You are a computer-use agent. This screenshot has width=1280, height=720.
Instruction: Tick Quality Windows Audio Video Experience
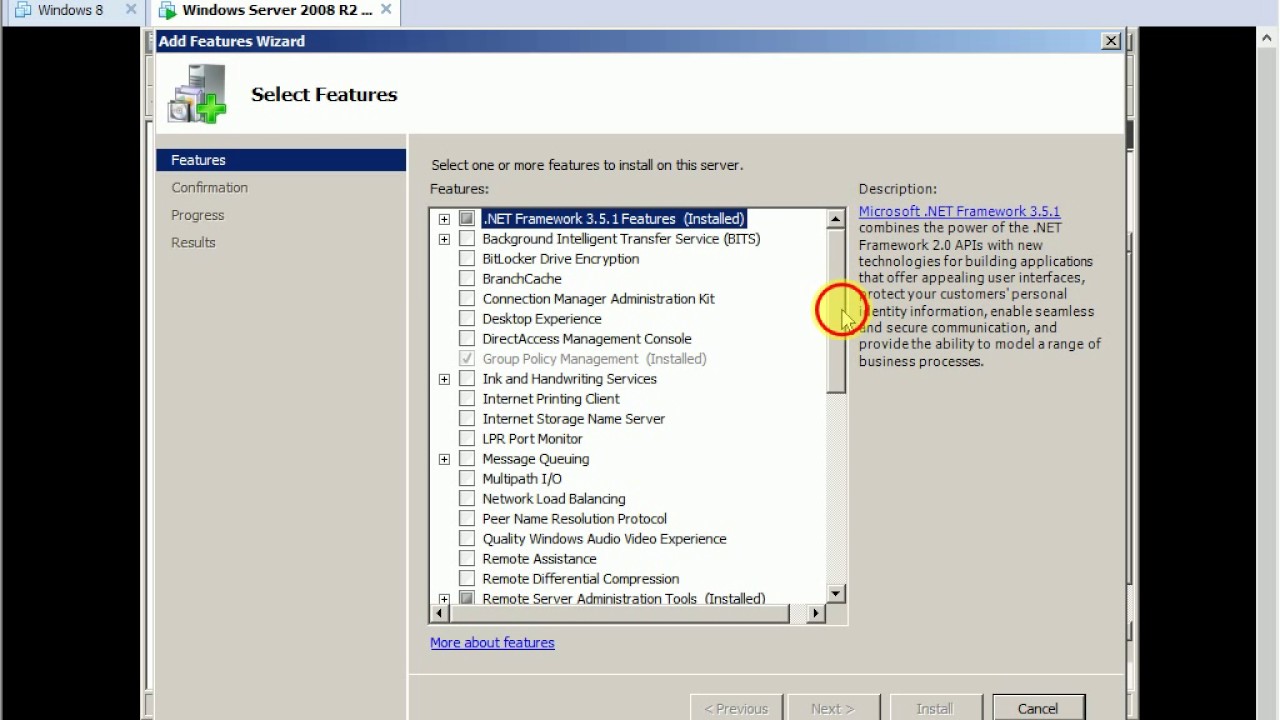(x=467, y=538)
